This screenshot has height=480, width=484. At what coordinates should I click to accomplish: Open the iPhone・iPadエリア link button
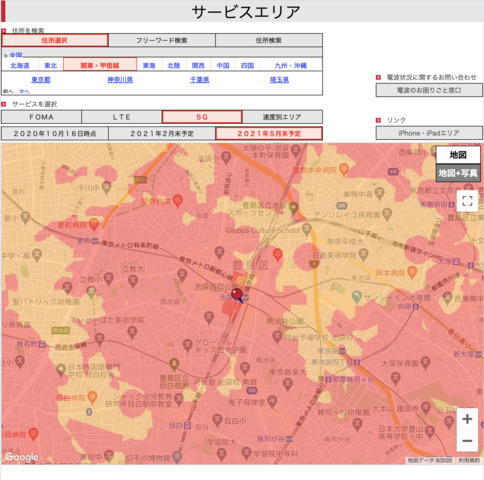429,133
